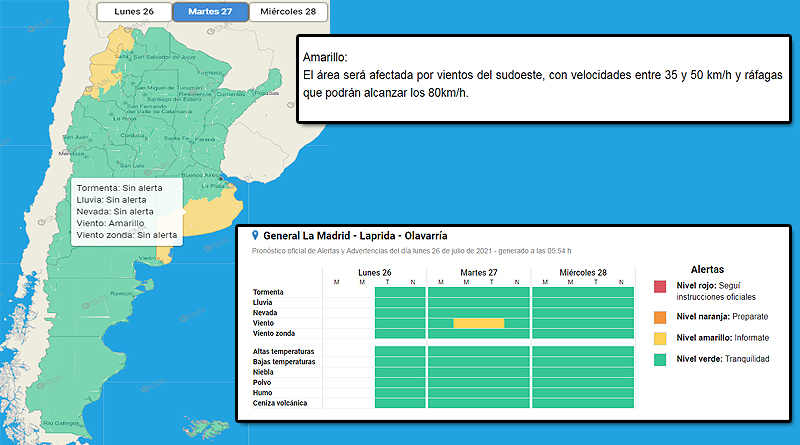800x445 pixels.
Task: Click the Viento: Amarillo line in map tooltip
Action: [x=110, y=223]
